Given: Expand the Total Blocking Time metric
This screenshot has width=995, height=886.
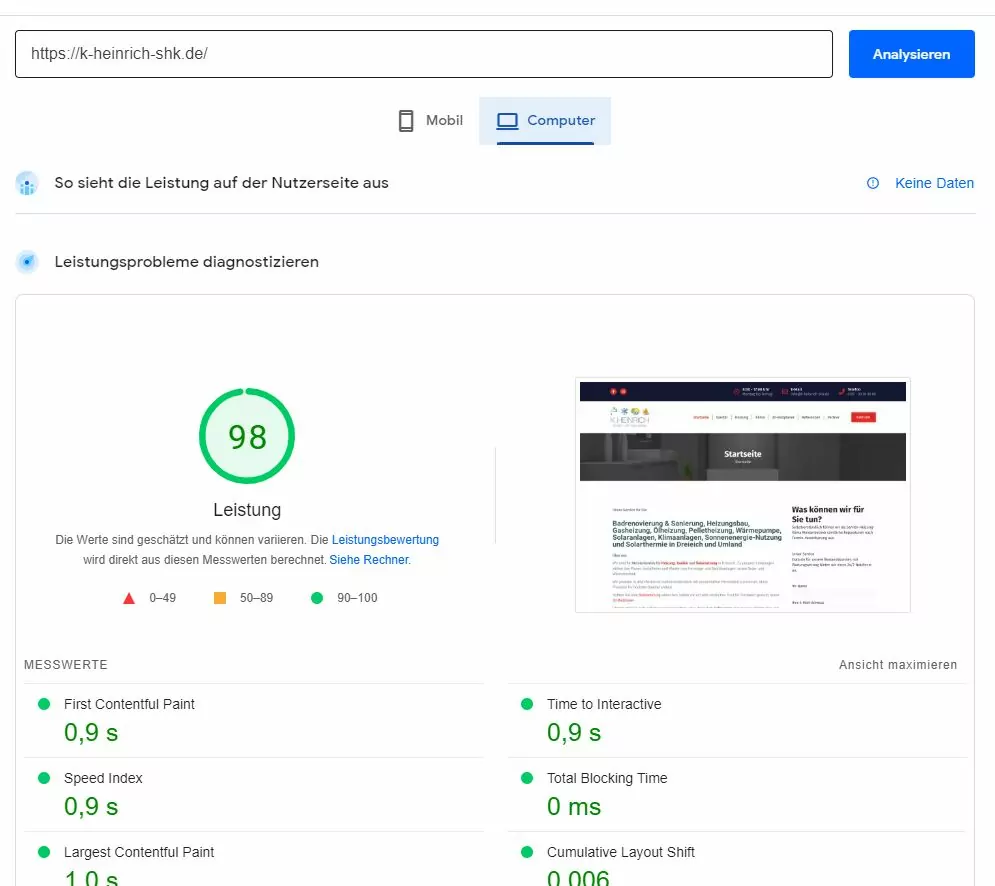Looking at the screenshot, I should tap(606, 778).
